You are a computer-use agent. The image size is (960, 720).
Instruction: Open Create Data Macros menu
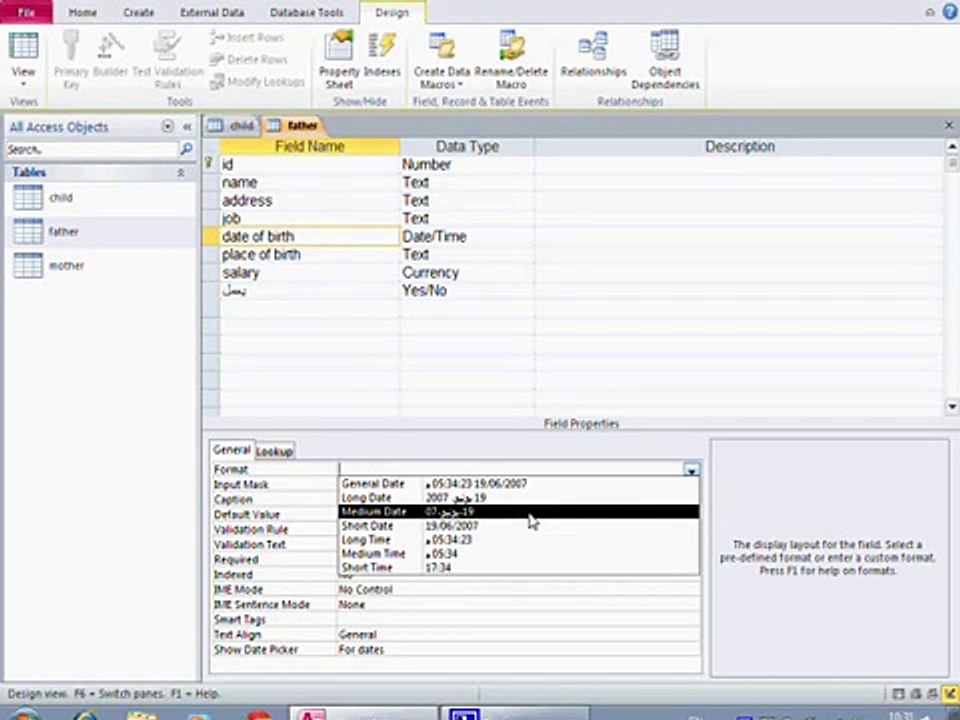pos(442,60)
